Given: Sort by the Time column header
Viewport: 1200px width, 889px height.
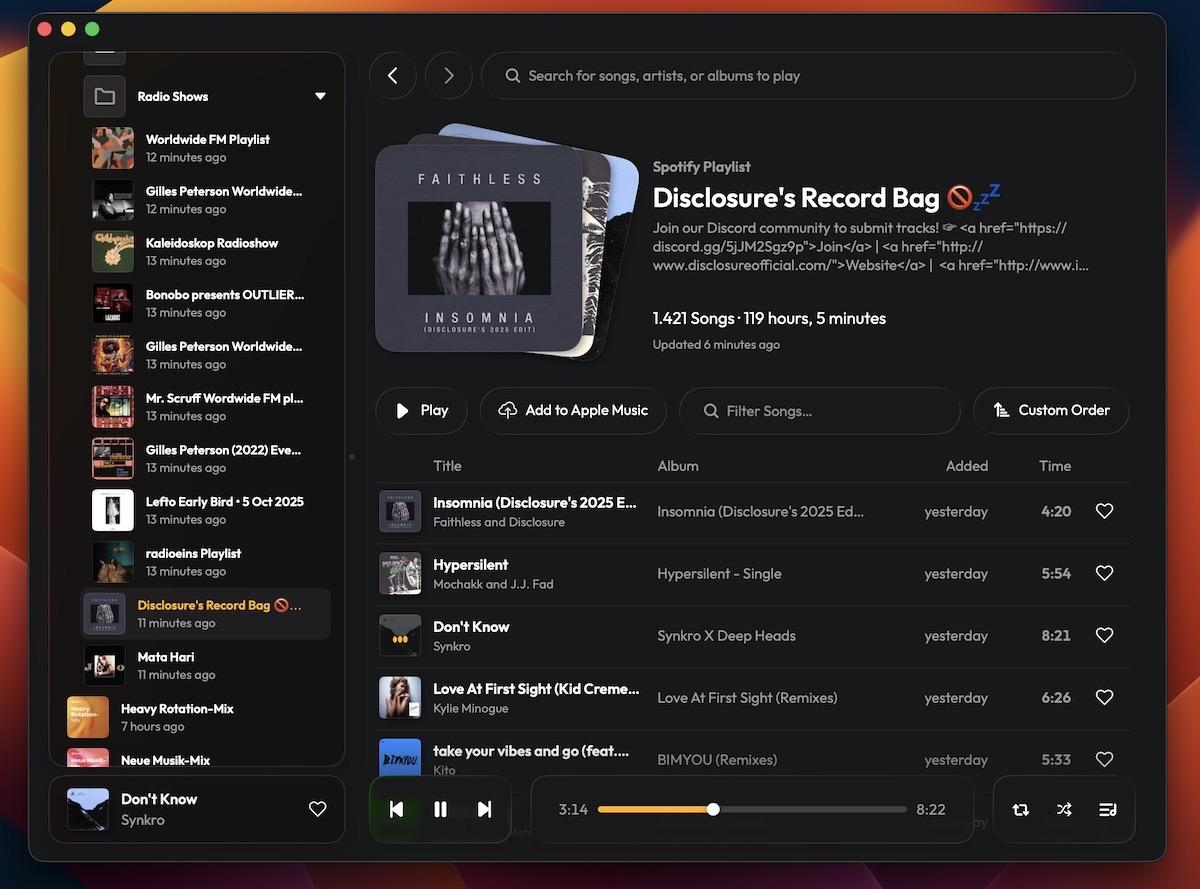Looking at the screenshot, I should pos(1055,466).
